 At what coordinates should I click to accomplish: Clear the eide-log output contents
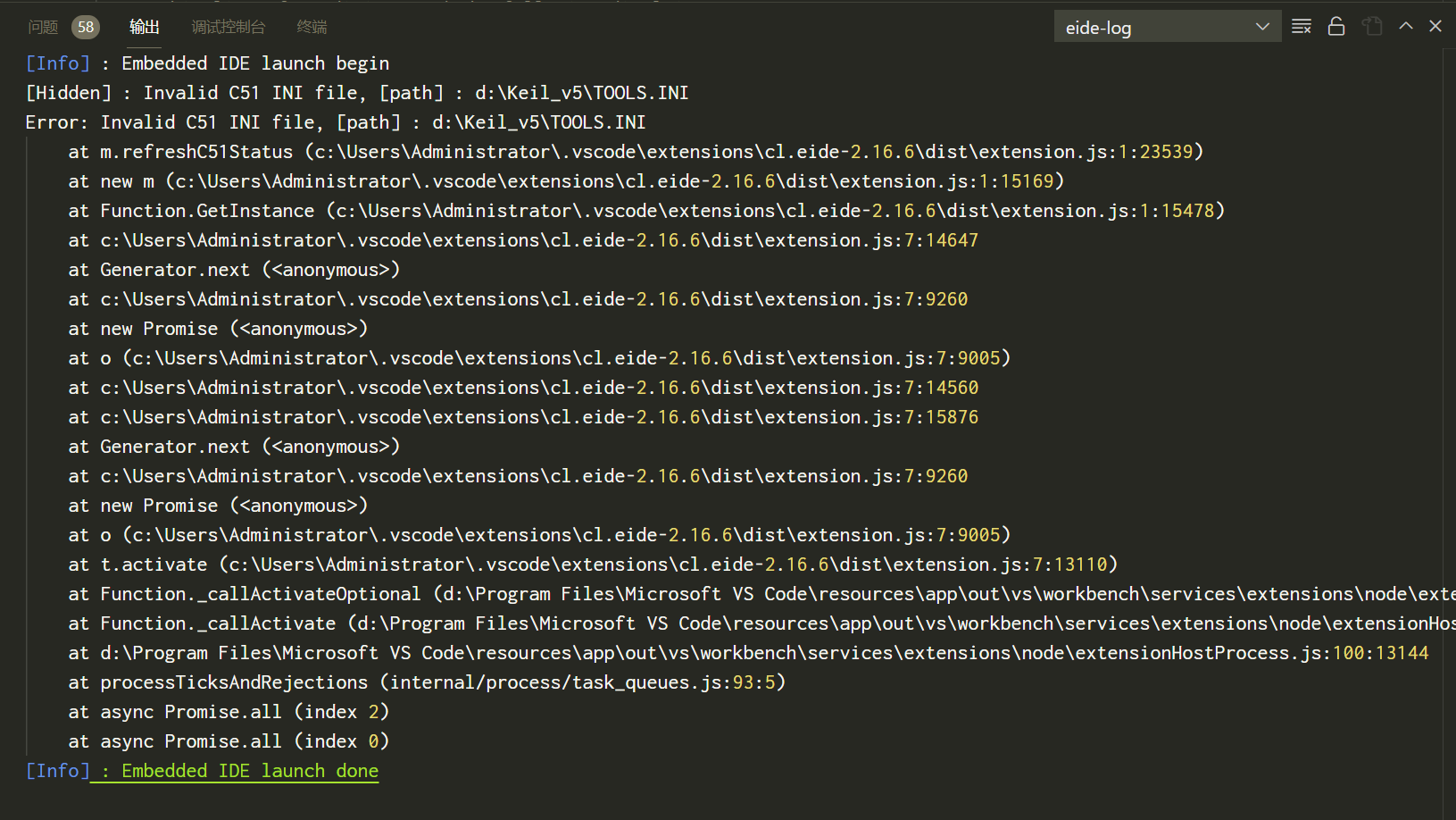tap(1301, 26)
